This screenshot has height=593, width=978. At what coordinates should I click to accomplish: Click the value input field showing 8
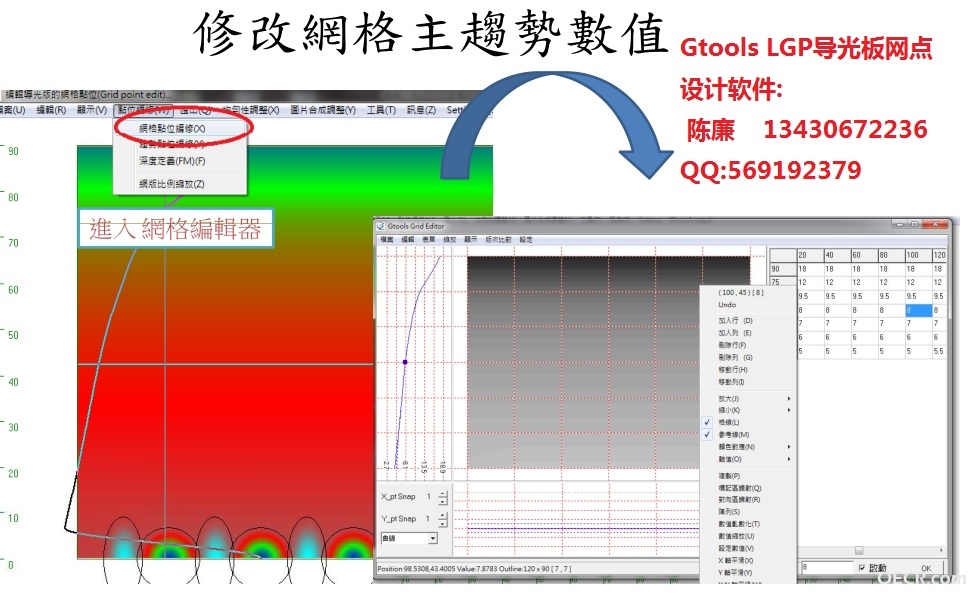coord(826,567)
